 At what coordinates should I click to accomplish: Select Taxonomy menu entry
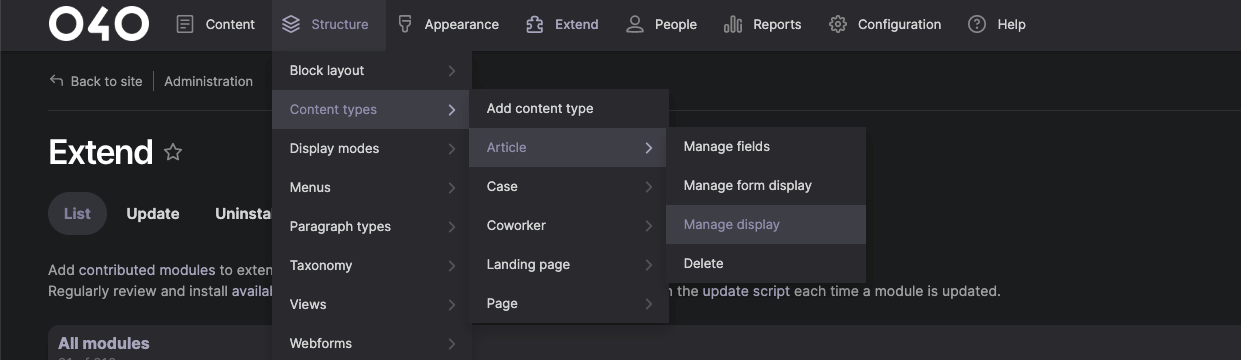click(370, 266)
